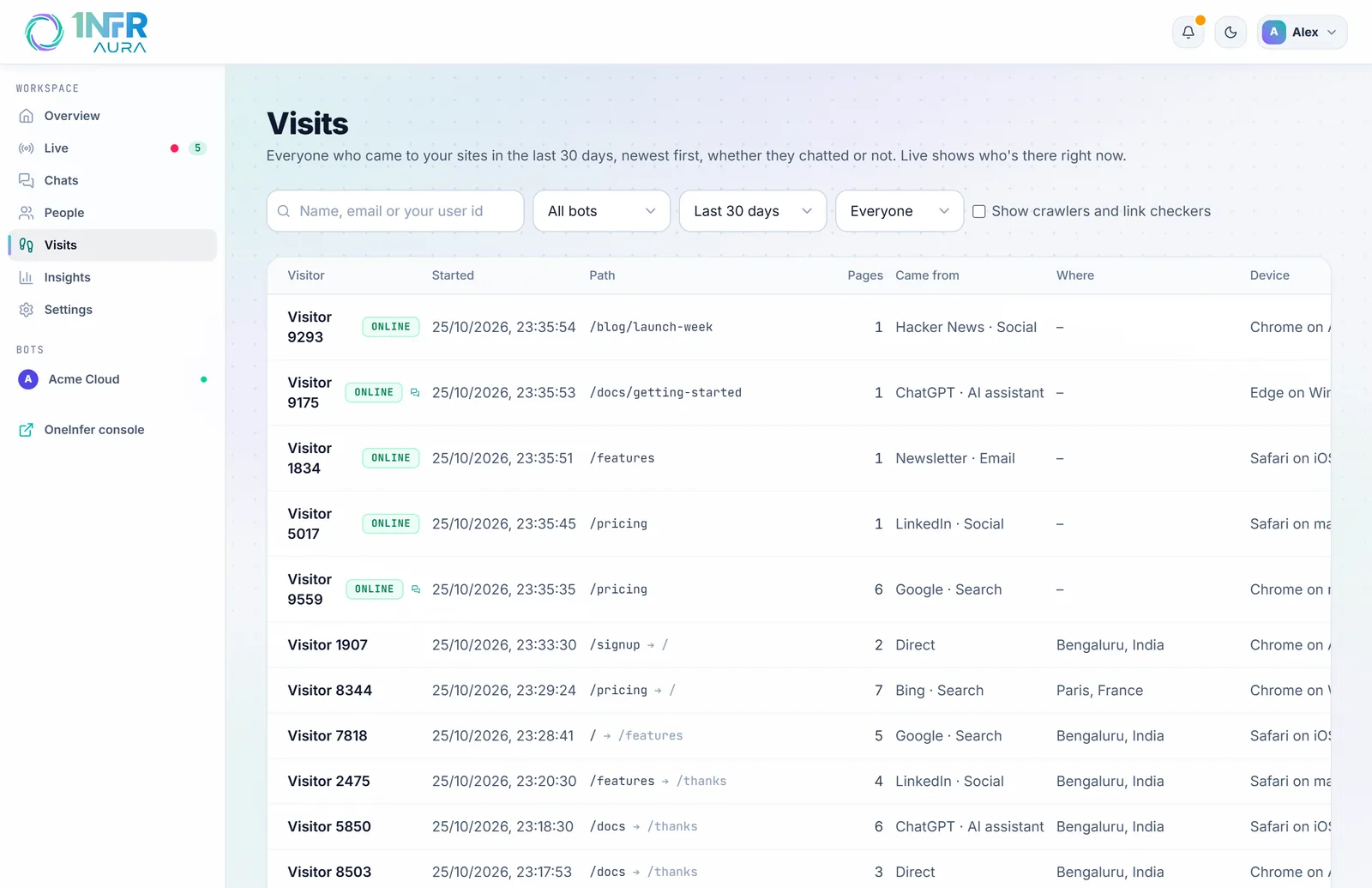Focus the name, email or user id search field
Screen dimensions: 1372x888
tap(395, 211)
